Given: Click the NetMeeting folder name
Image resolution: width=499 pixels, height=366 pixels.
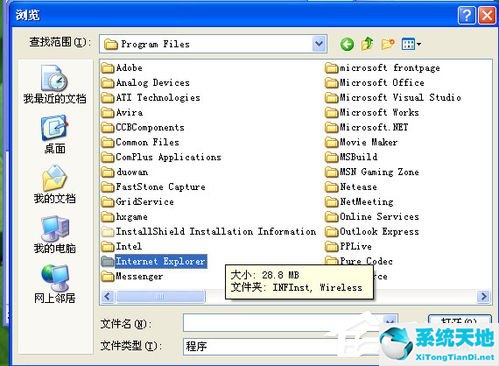Looking at the screenshot, I should (366, 202).
